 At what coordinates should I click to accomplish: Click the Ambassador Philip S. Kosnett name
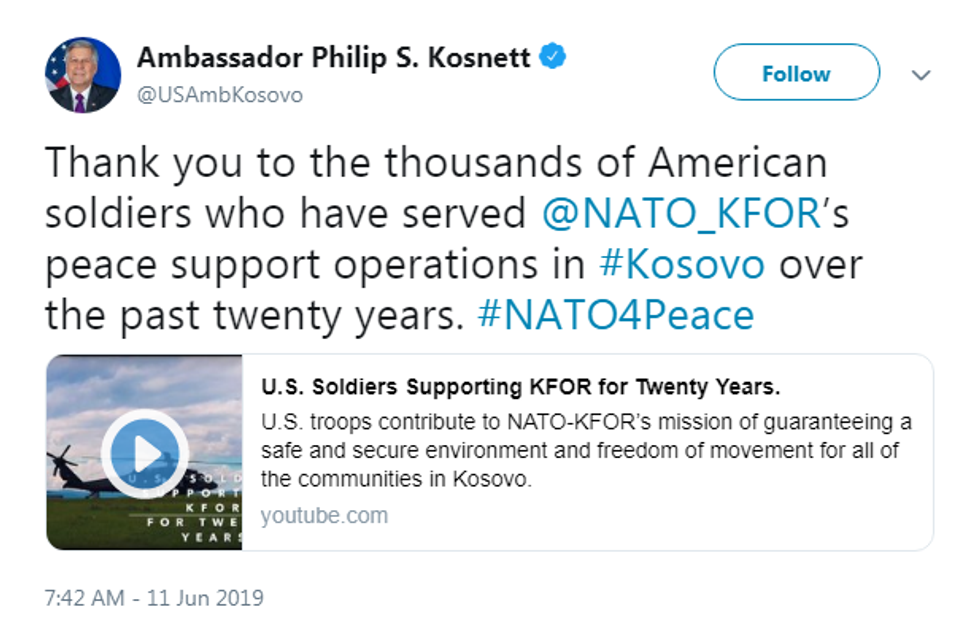[x=333, y=57]
